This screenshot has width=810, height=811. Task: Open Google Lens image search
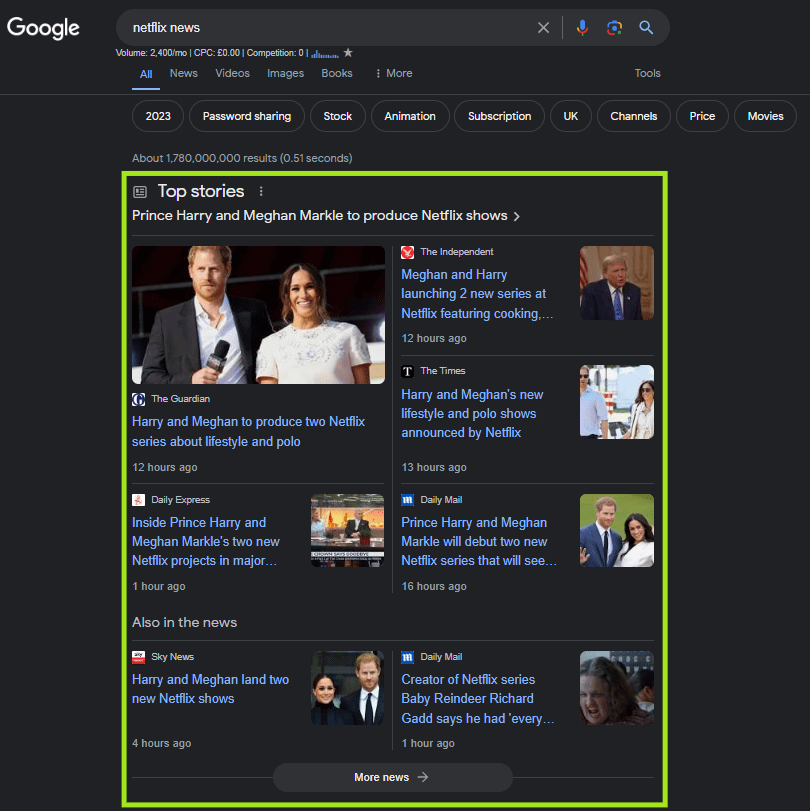(x=614, y=28)
